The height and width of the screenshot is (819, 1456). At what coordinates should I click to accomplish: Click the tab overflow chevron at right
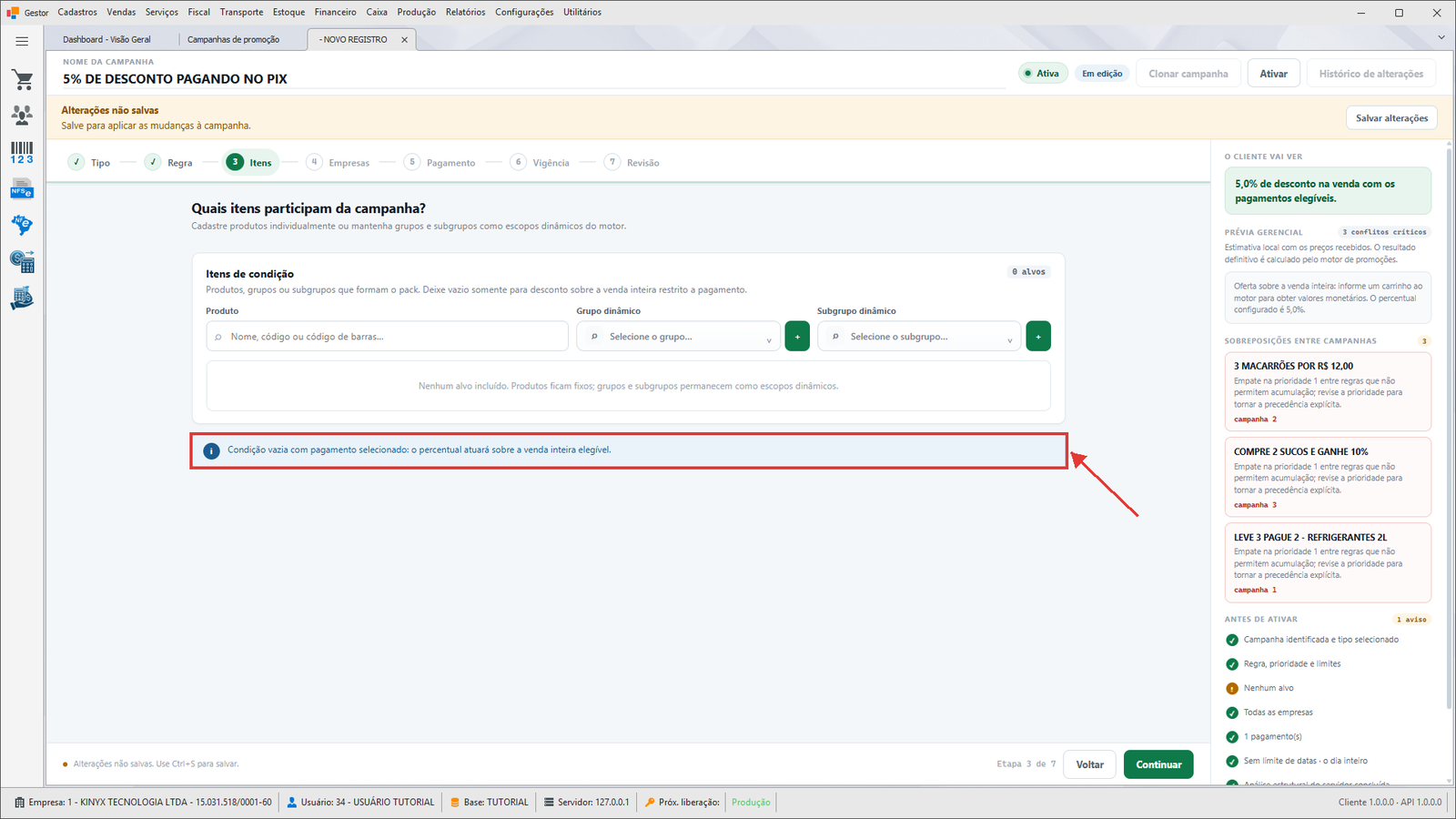click(x=1441, y=37)
